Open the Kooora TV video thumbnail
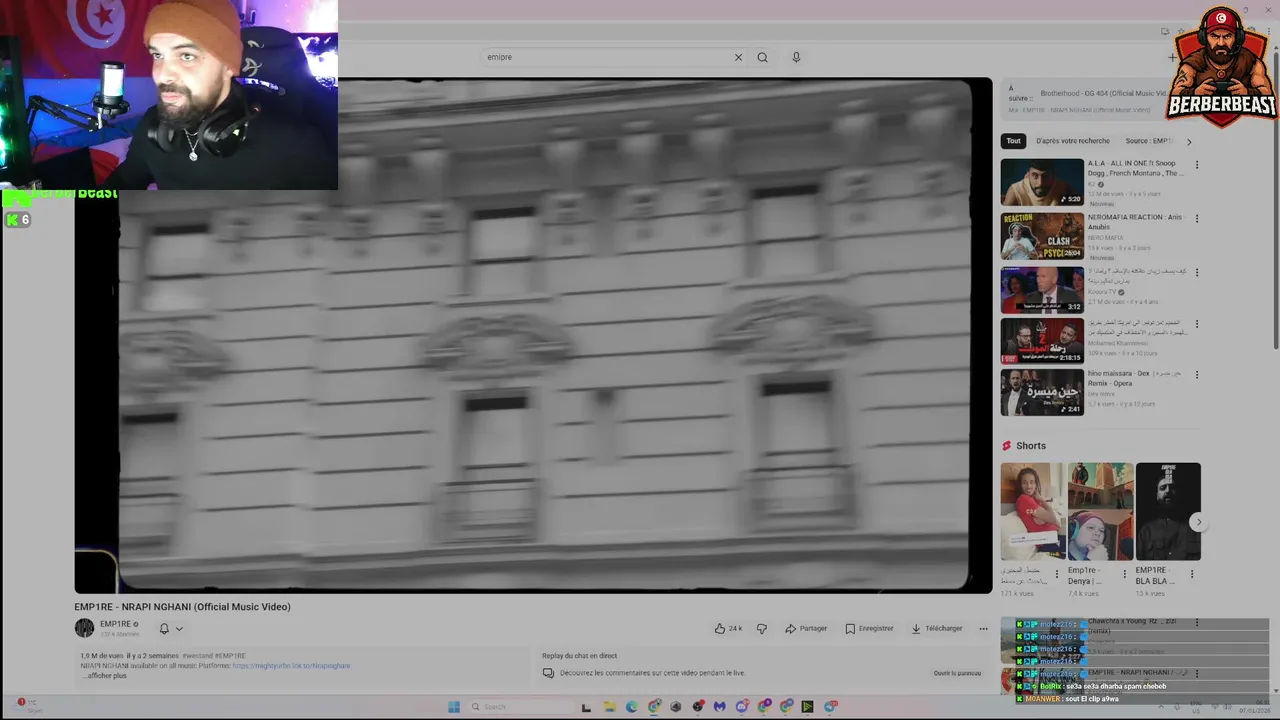Viewport: 1280px width, 720px height. coord(1042,289)
